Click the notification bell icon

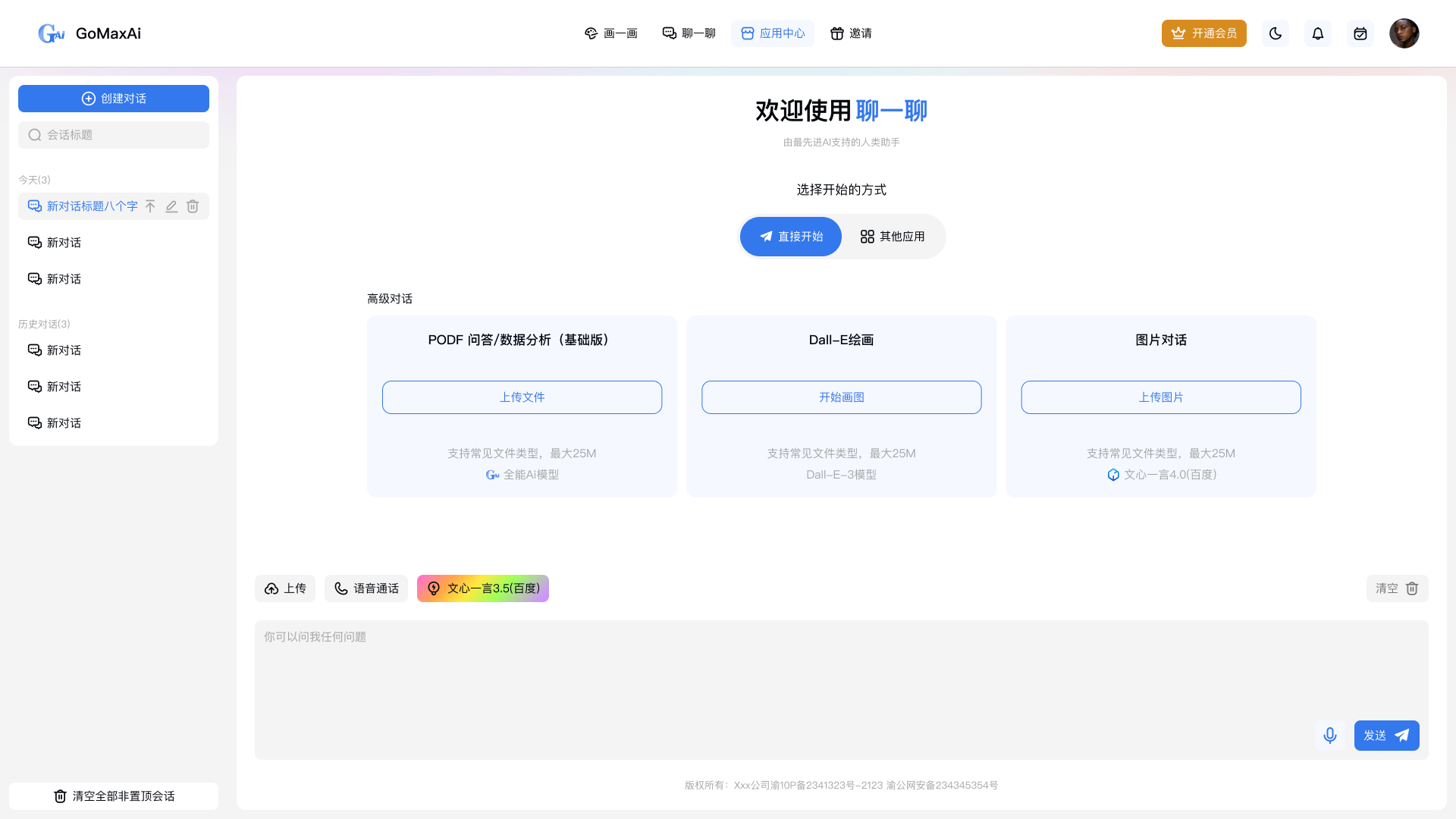(1318, 33)
